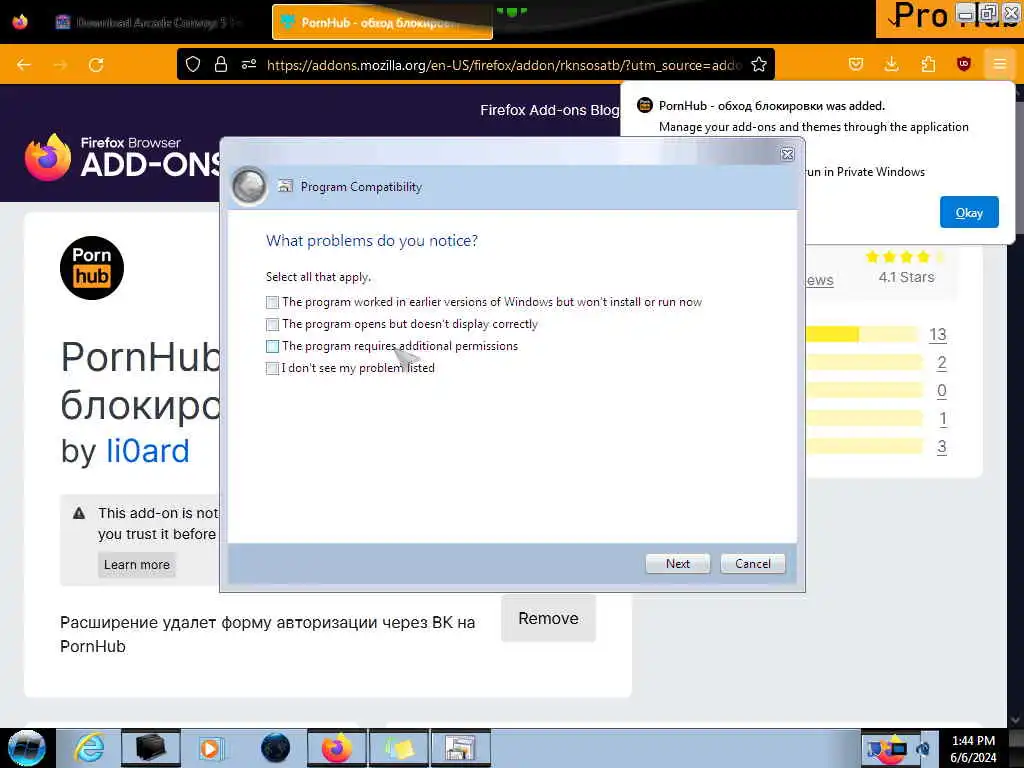The height and width of the screenshot is (768, 1024).
Task: Click the volume tray icon
Action: [x=923, y=749]
